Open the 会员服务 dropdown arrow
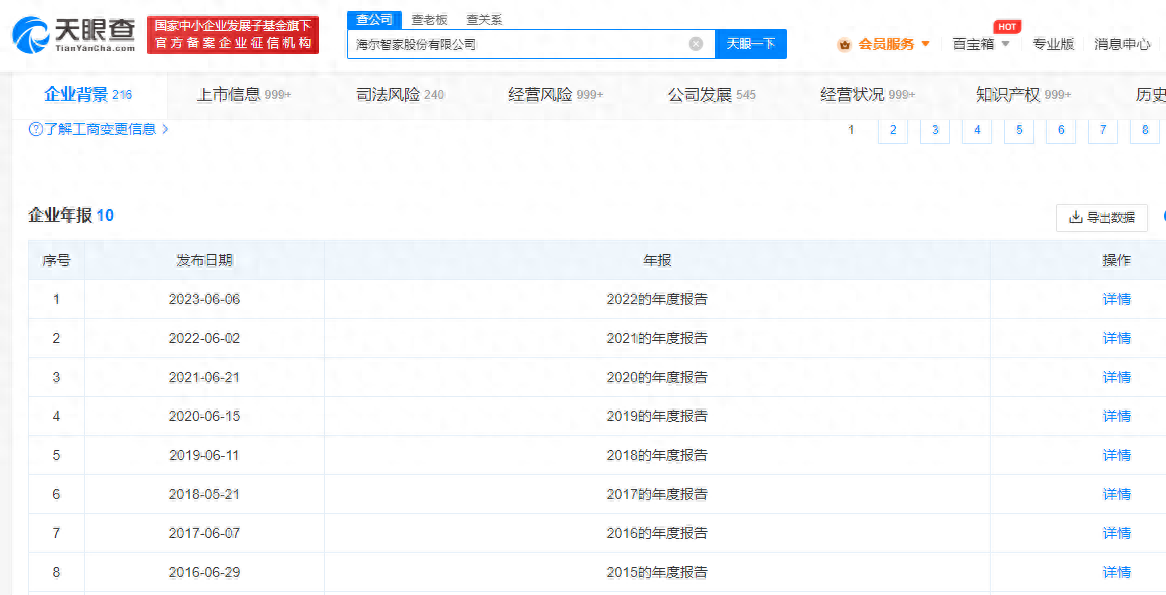The image size is (1166, 595). [926, 44]
